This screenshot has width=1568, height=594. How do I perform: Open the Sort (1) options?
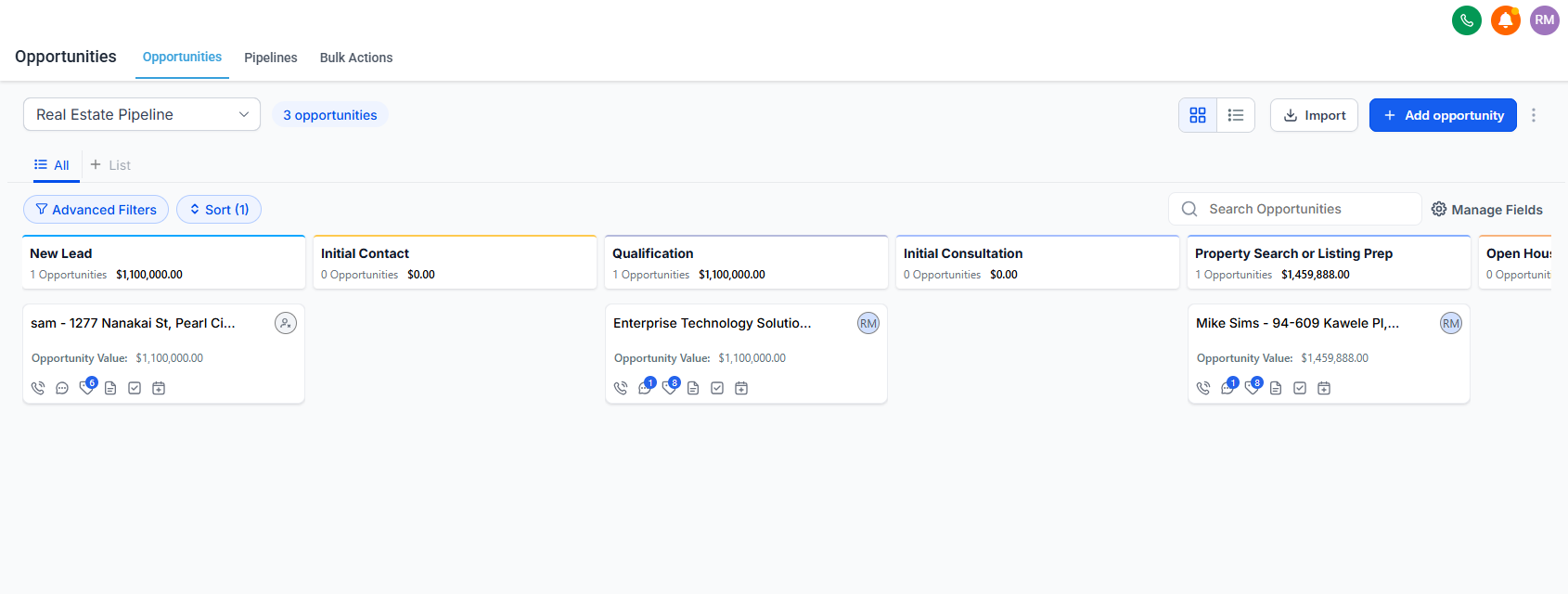[219, 210]
